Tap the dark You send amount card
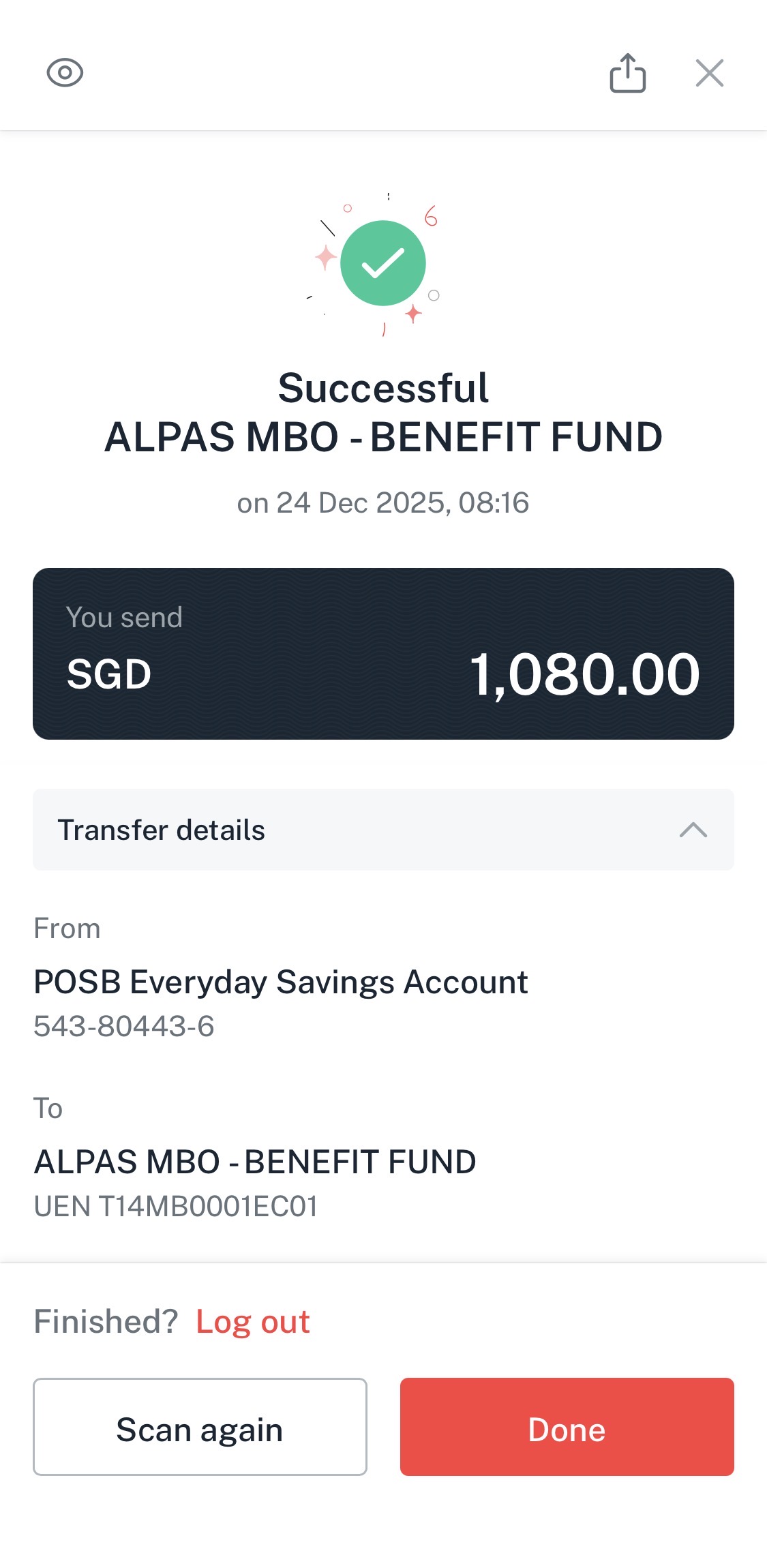Viewport: 767px width, 1568px height. pos(383,654)
